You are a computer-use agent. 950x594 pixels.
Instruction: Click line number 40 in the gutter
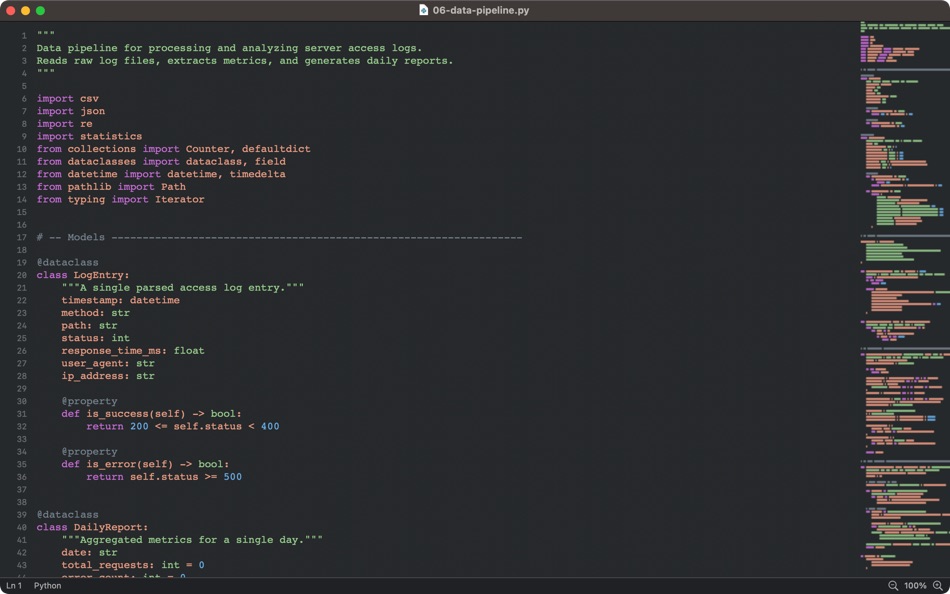point(22,527)
